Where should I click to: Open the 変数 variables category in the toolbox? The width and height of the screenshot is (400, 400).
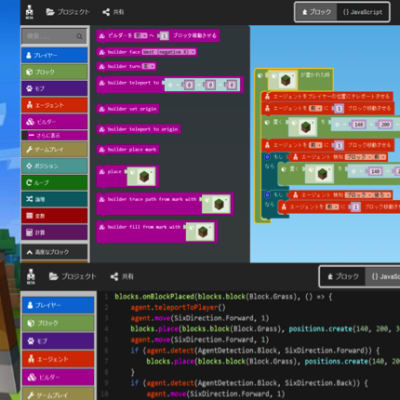pos(54,216)
